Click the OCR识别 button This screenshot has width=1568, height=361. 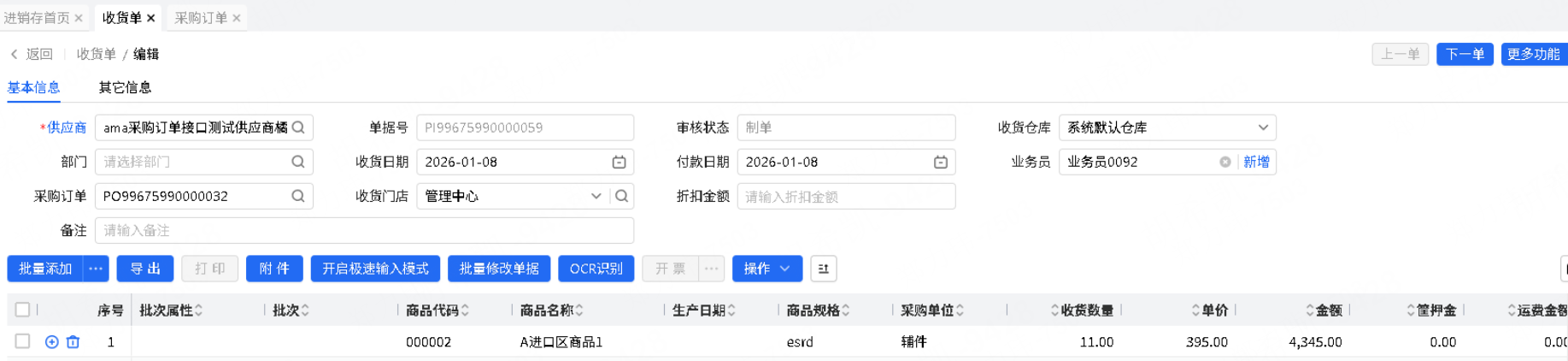(596, 269)
